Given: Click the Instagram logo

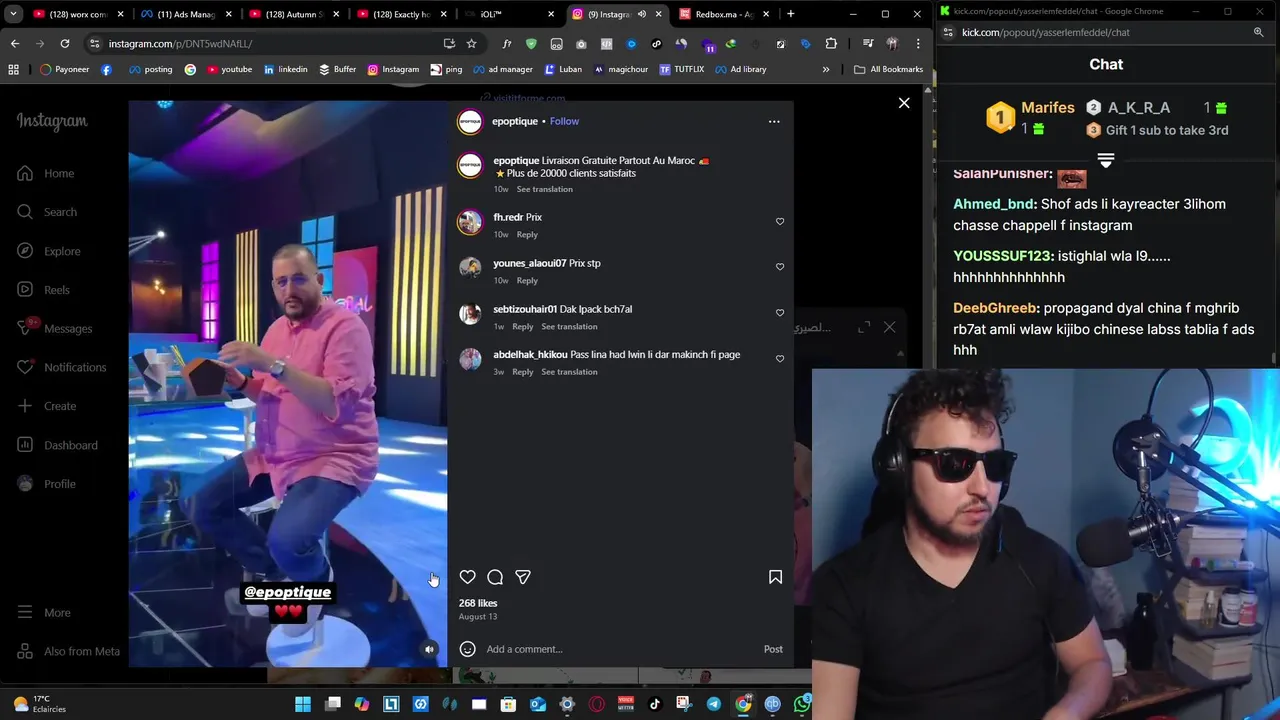Looking at the screenshot, I should pos(52,121).
